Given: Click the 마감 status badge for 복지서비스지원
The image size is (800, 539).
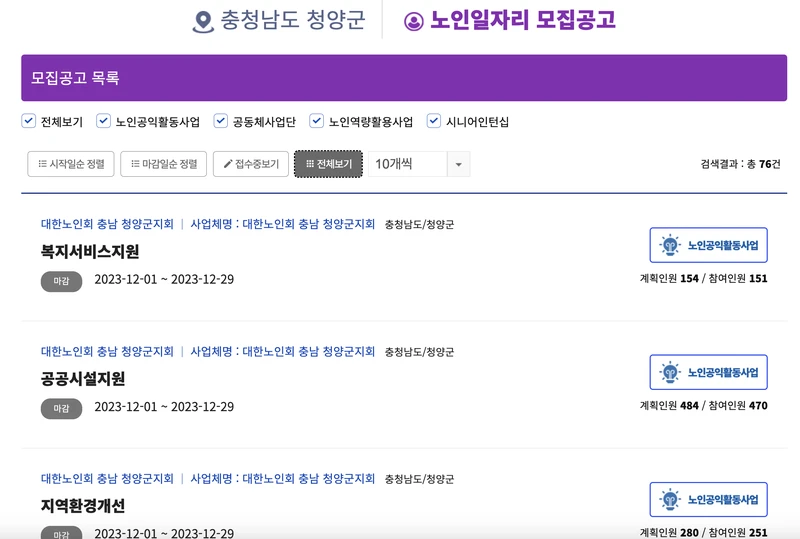Looking at the screenshot, I should [61, 281].
